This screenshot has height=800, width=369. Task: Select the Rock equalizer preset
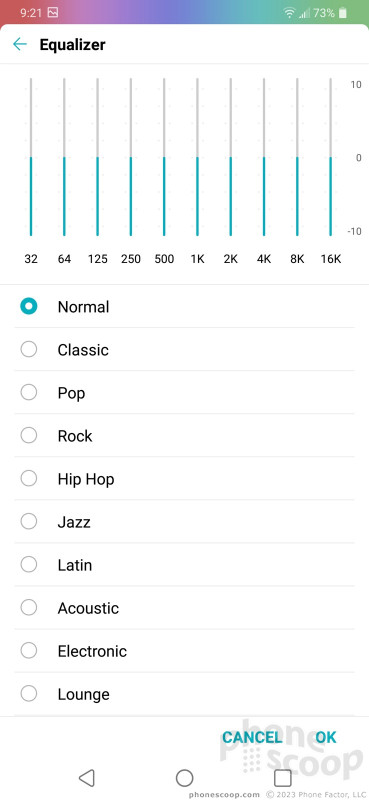click(x=184, y=436)
